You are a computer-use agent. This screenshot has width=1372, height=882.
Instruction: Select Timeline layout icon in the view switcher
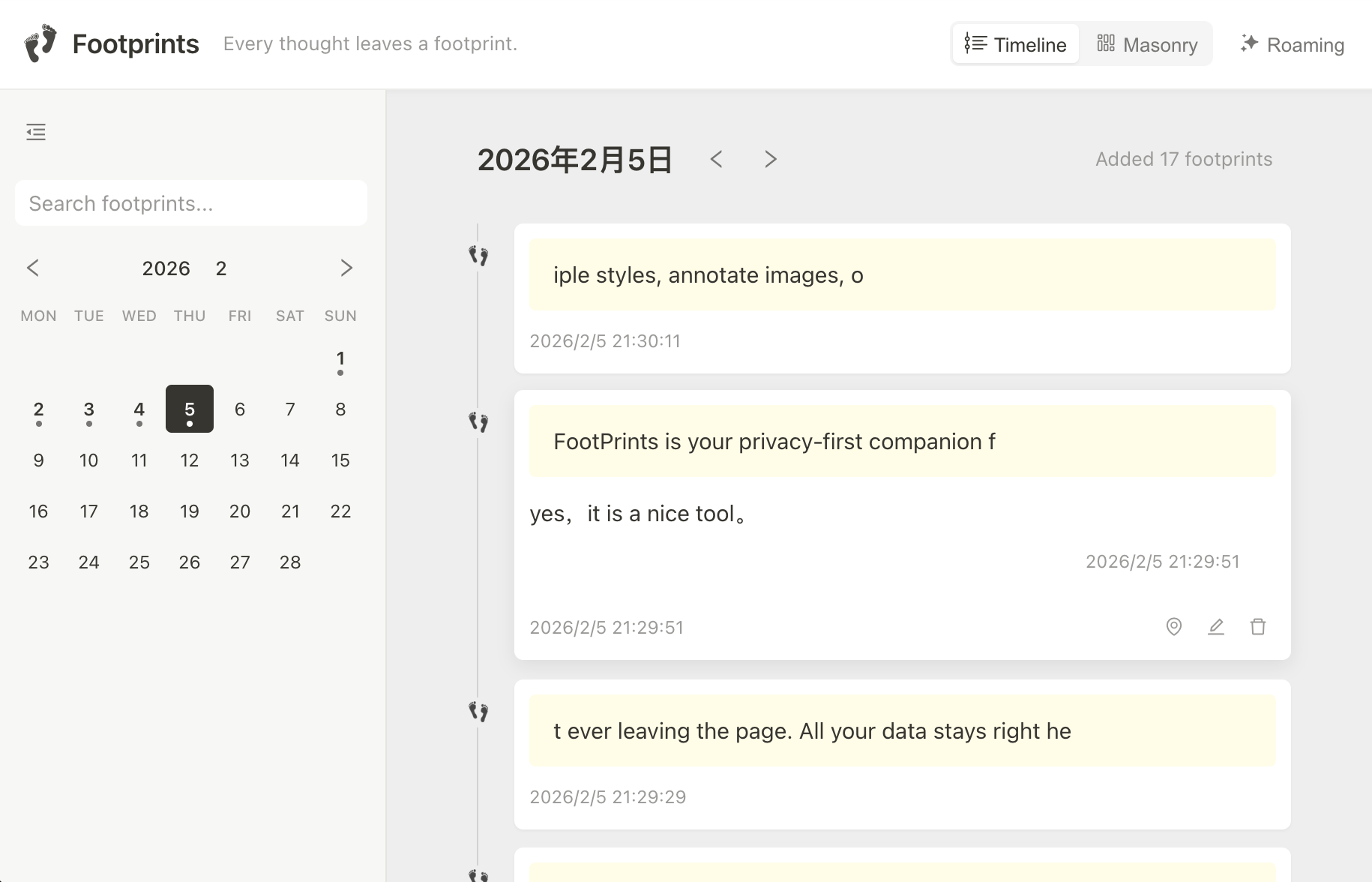tap(975, 44)
